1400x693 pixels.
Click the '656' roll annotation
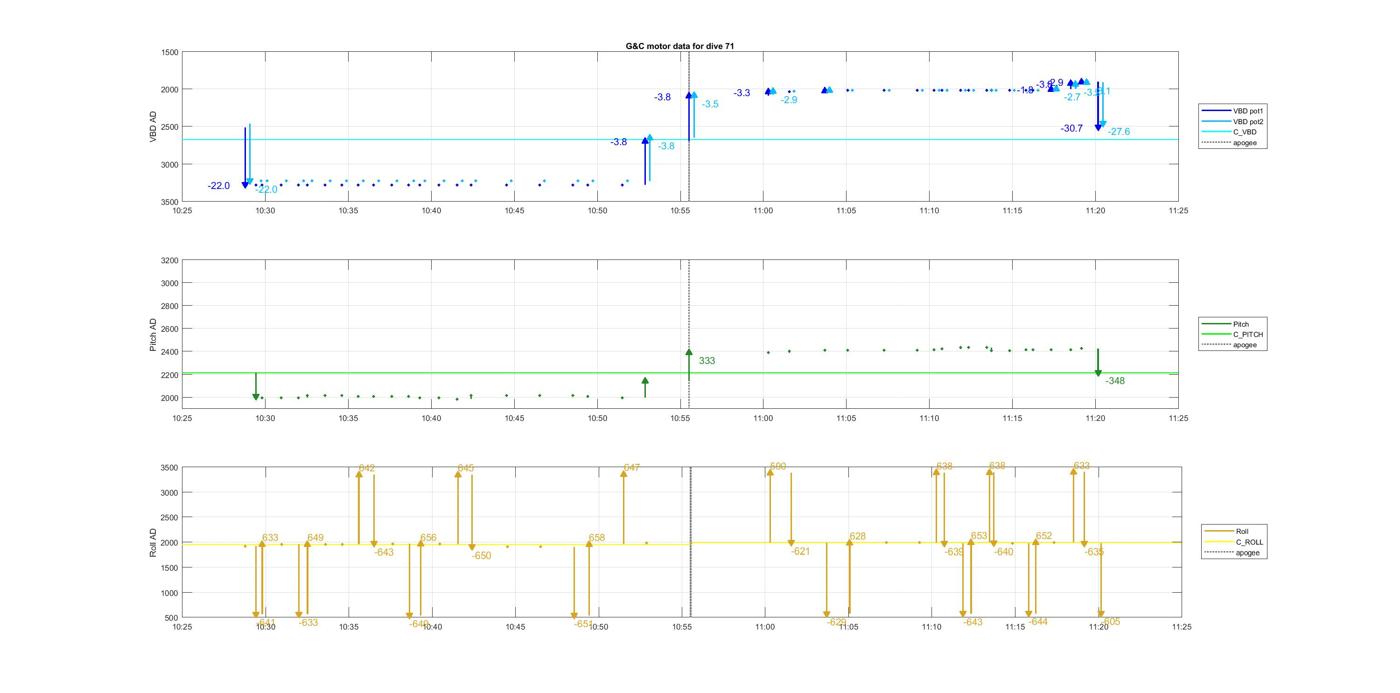[x=428, y=538]
